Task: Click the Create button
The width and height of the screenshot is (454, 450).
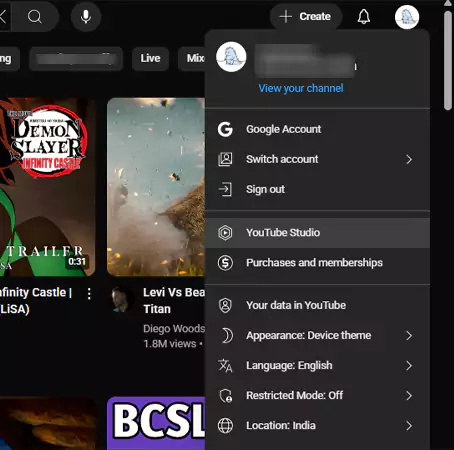Action: (306, 16)
